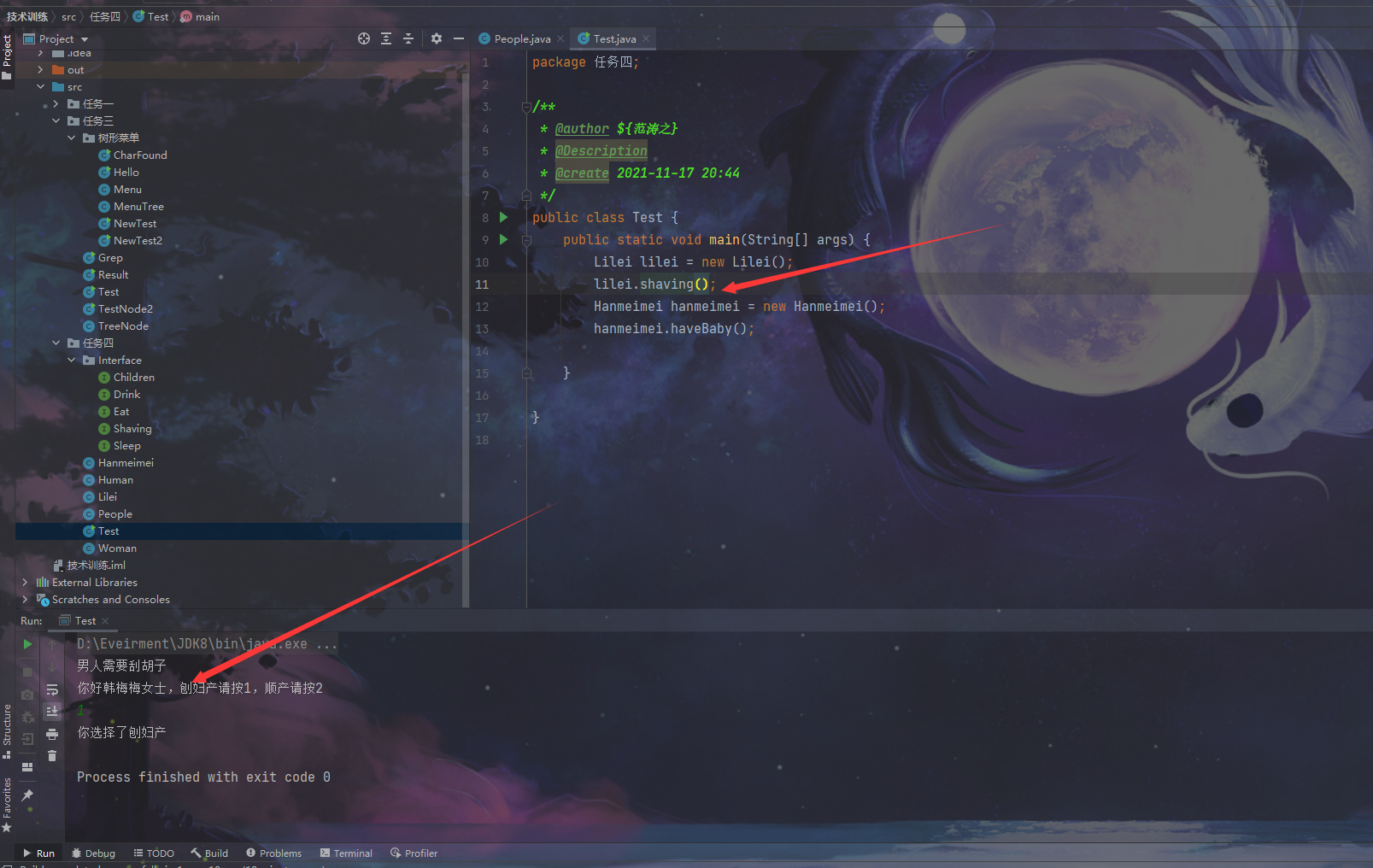Image resolution: width=1373 pixels, height=868 pixels.
Task: Open the Run tool window tab
Action: point(38,853)
